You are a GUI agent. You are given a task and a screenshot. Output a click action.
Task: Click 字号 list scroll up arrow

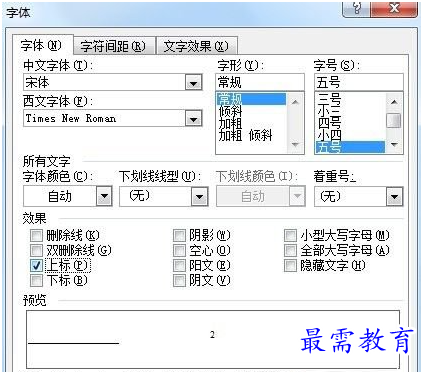(x=394, y=101)
